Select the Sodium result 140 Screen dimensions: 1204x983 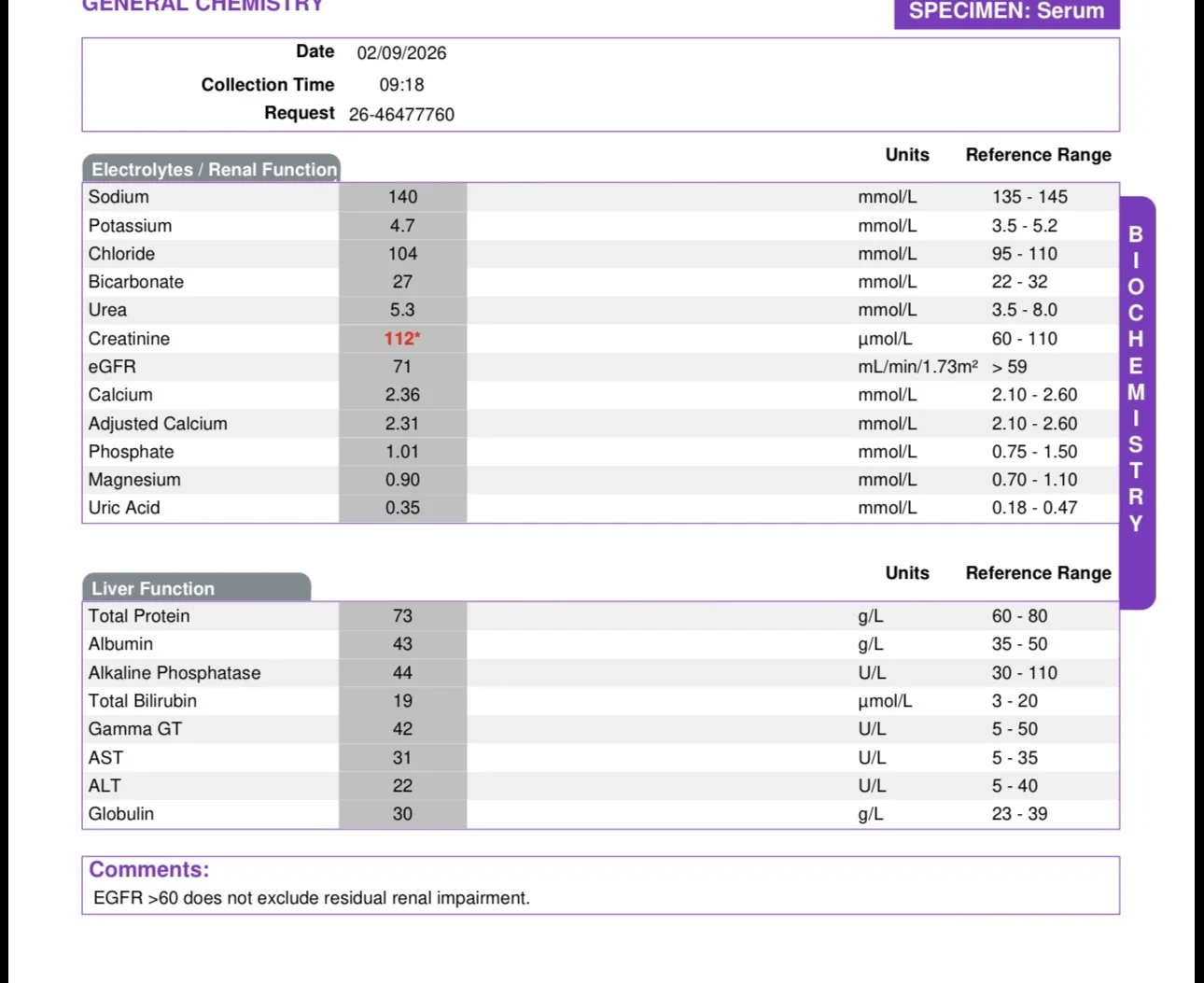coord(402,197)
